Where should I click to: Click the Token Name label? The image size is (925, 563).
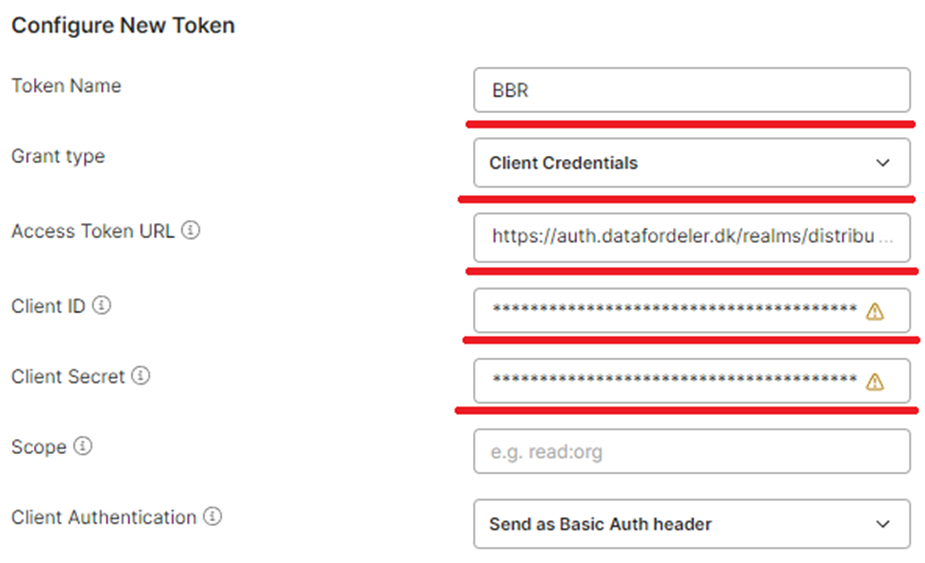click(x=66, y=86)
